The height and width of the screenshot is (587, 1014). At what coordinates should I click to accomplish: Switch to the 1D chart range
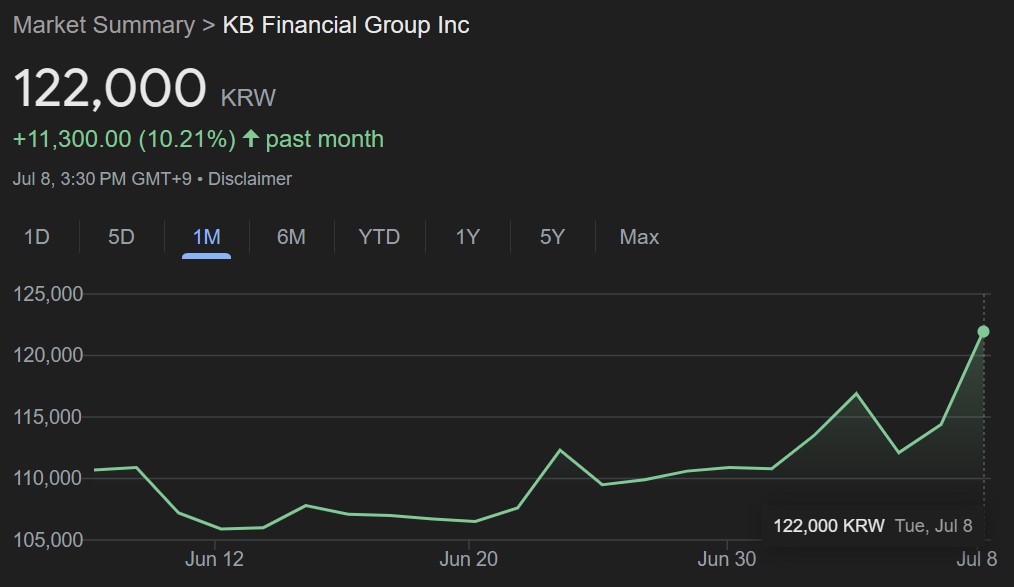(37, 237)
